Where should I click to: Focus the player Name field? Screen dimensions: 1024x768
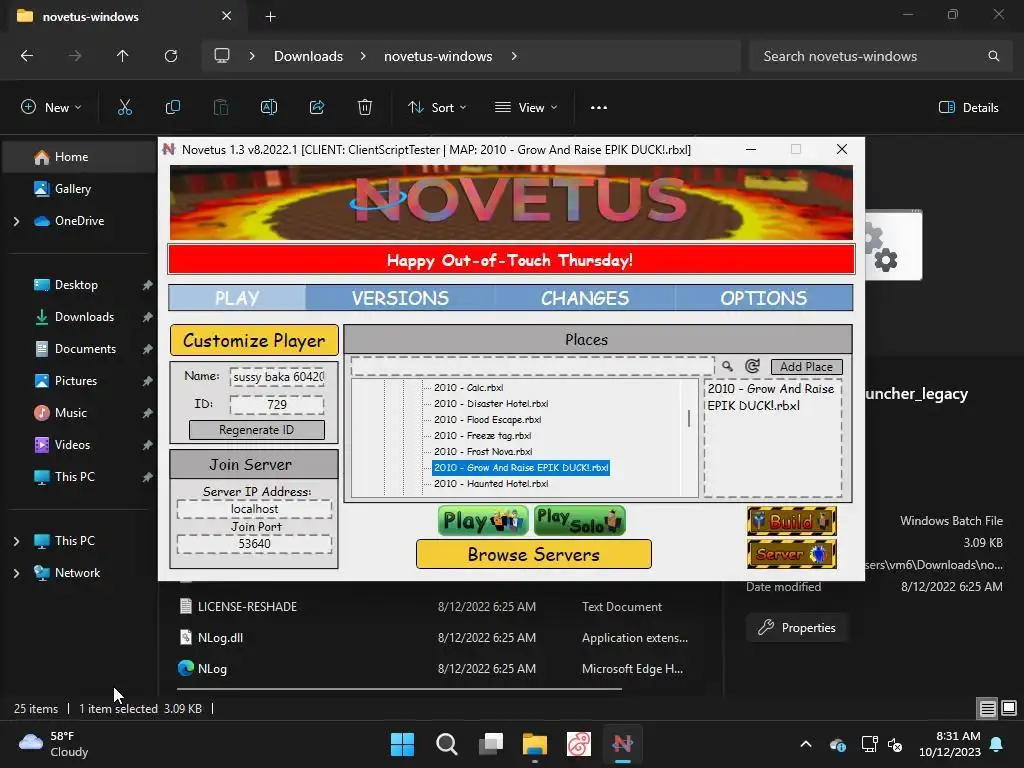tap(277, 377)
